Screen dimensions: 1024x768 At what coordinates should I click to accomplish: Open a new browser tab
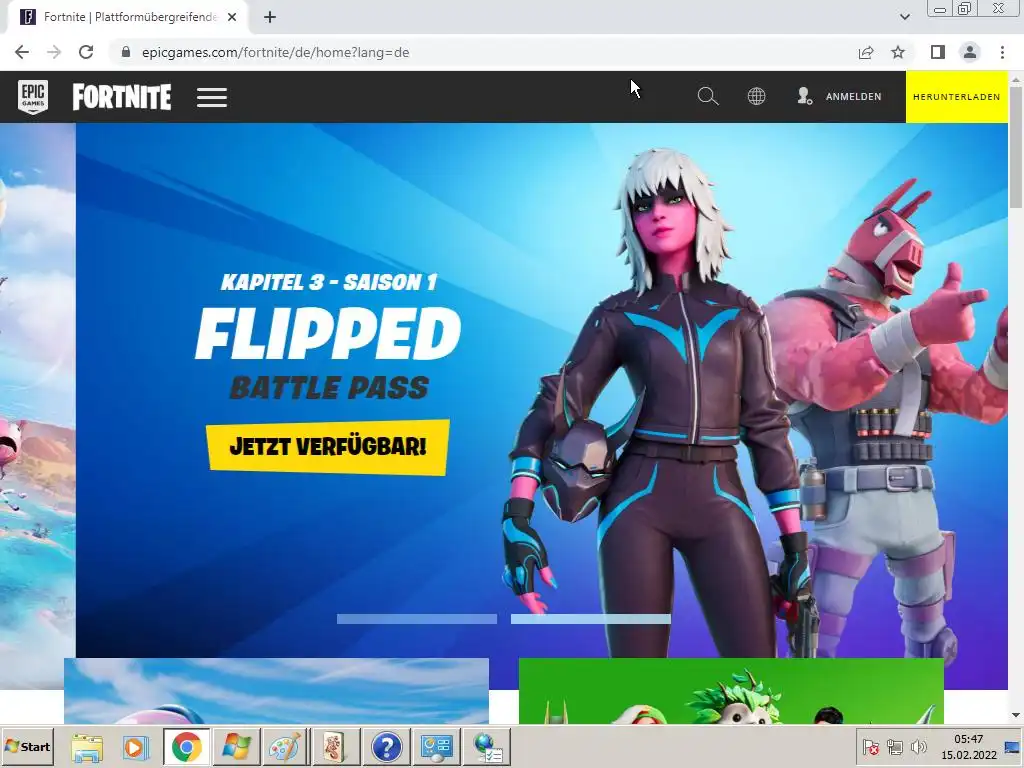click(x=270, y=17)
